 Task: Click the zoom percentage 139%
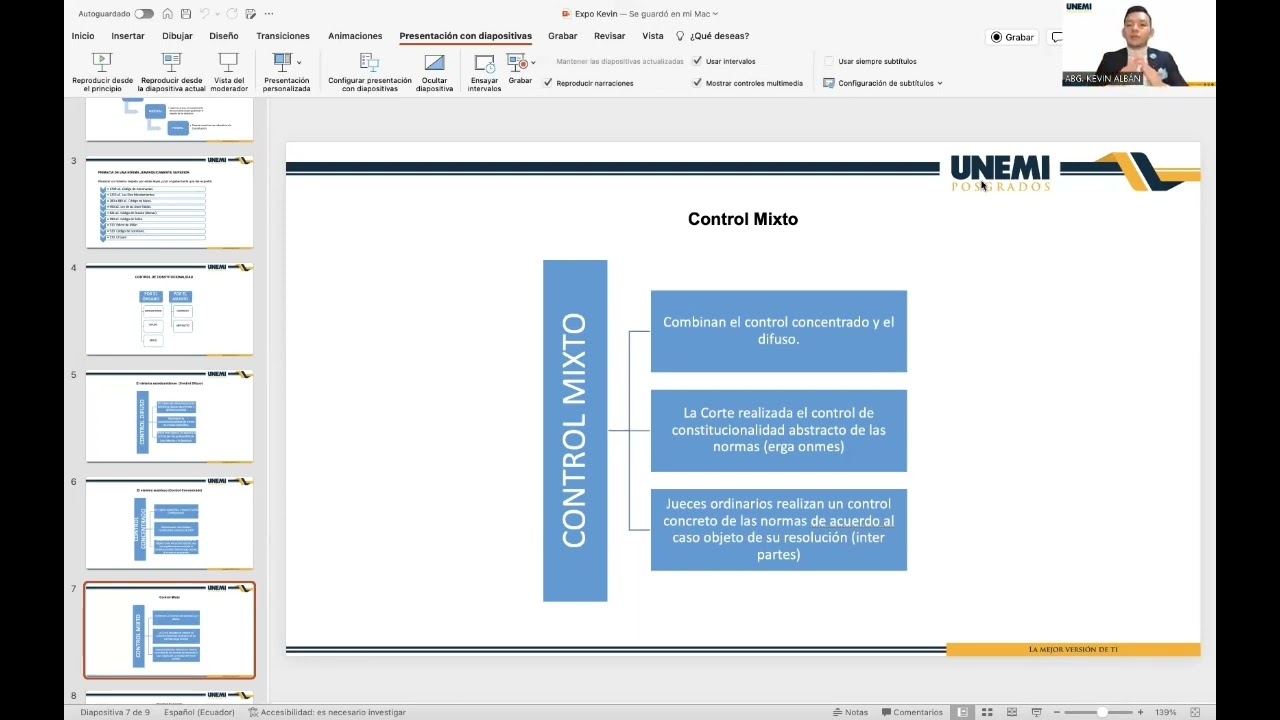1166,712
